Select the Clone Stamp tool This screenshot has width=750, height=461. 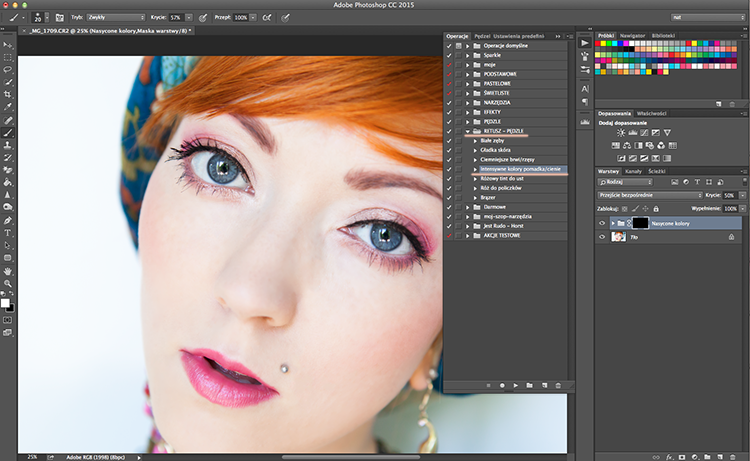click(8, 145)
